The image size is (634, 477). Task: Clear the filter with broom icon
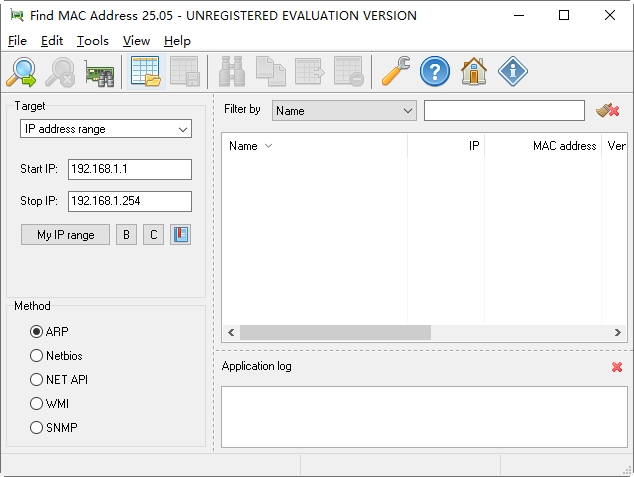(x=608, y=110)
